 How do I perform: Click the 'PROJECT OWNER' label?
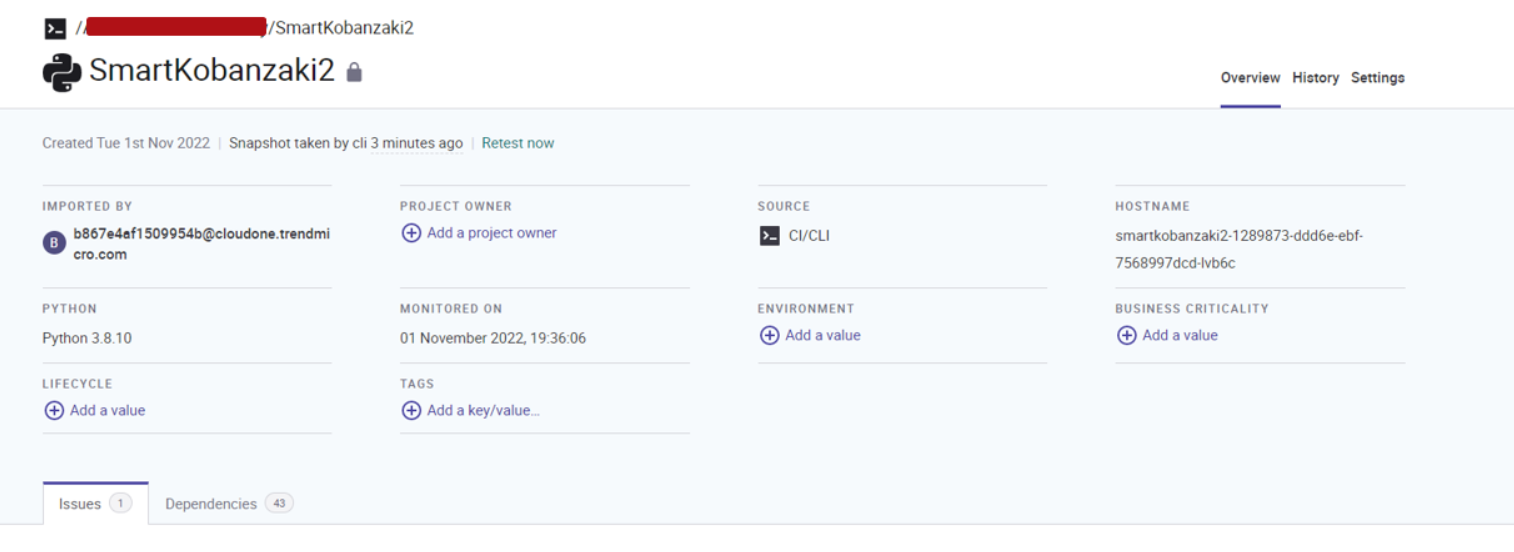[456, 207]
